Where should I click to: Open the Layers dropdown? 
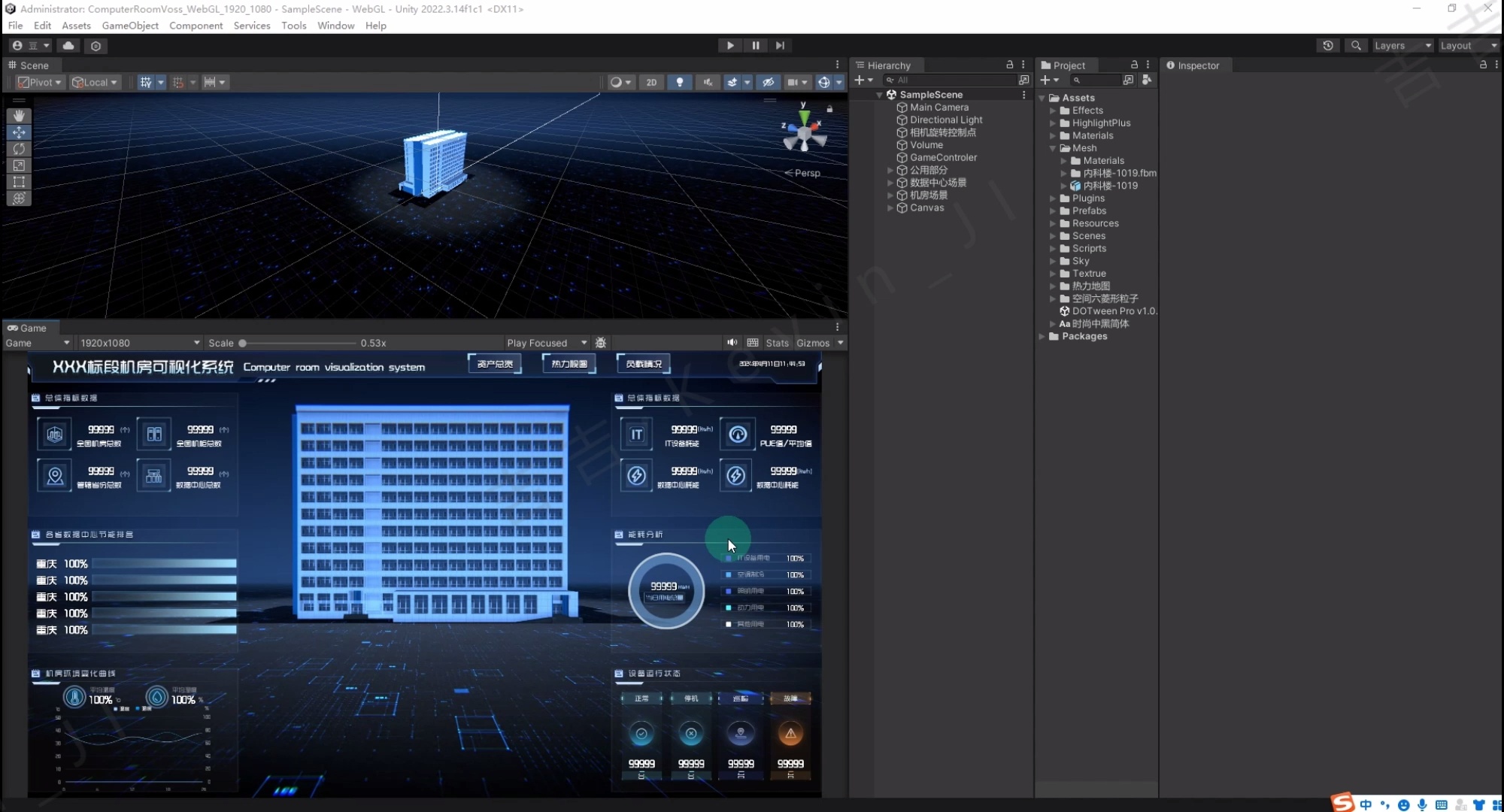(1402, 45)
